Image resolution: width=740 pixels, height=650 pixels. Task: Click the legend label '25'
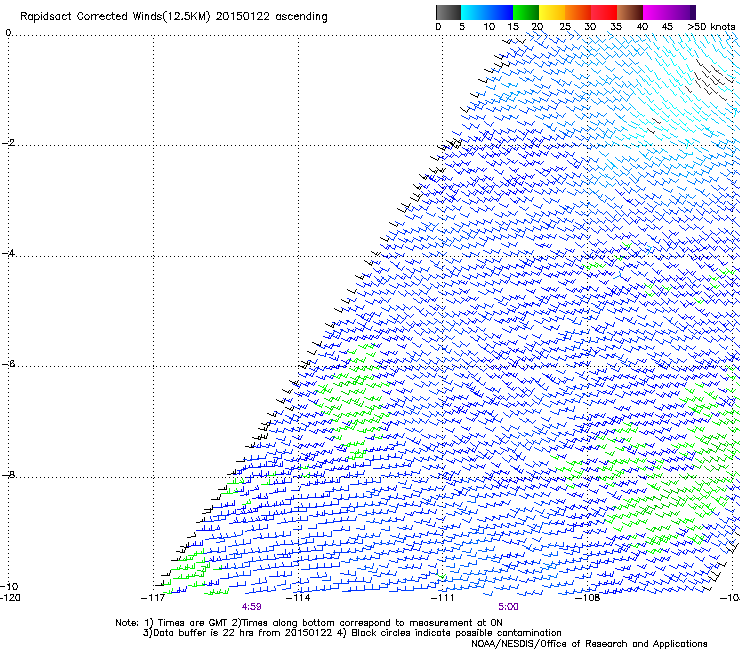tap(565, 27)
